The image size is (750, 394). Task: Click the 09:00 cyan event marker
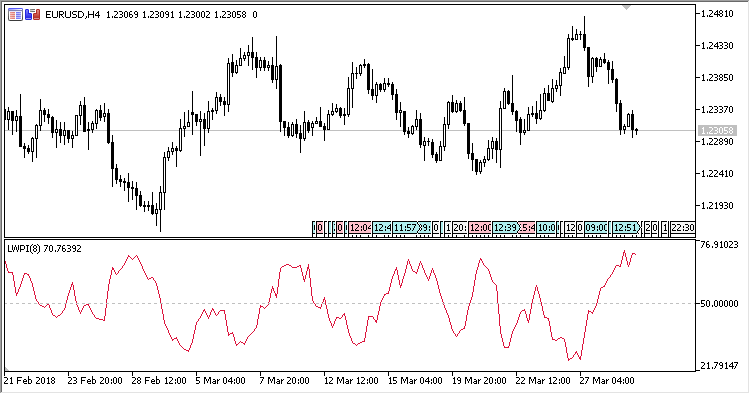[x=596, y=228]
